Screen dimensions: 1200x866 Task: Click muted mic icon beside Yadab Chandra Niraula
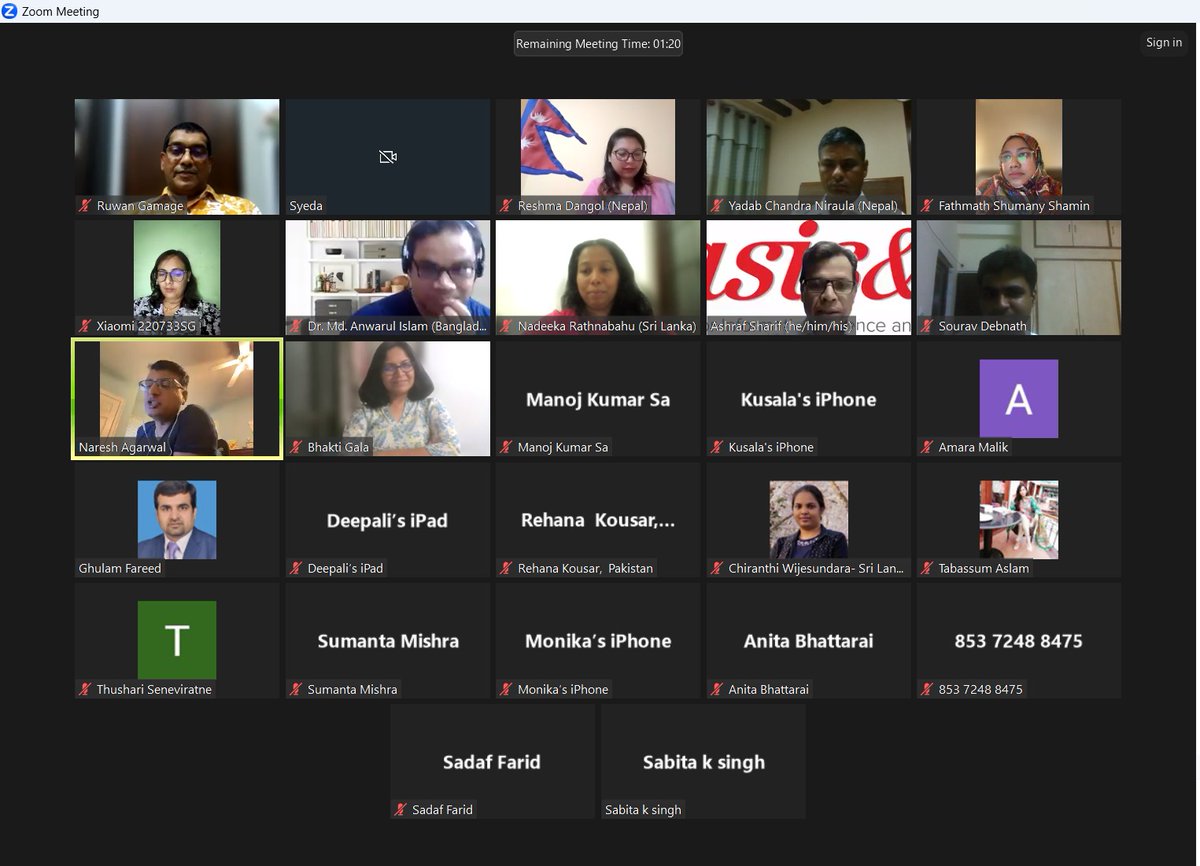pyautogui.click(x=718, y=206)
